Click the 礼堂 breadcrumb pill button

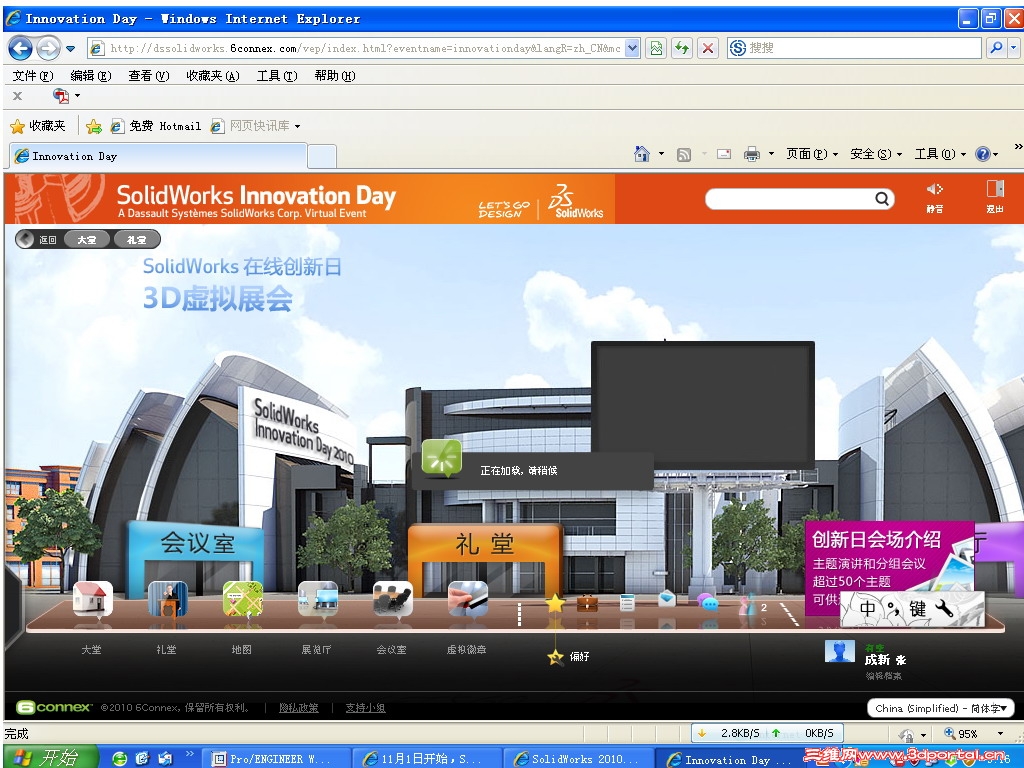coord(136,240)
